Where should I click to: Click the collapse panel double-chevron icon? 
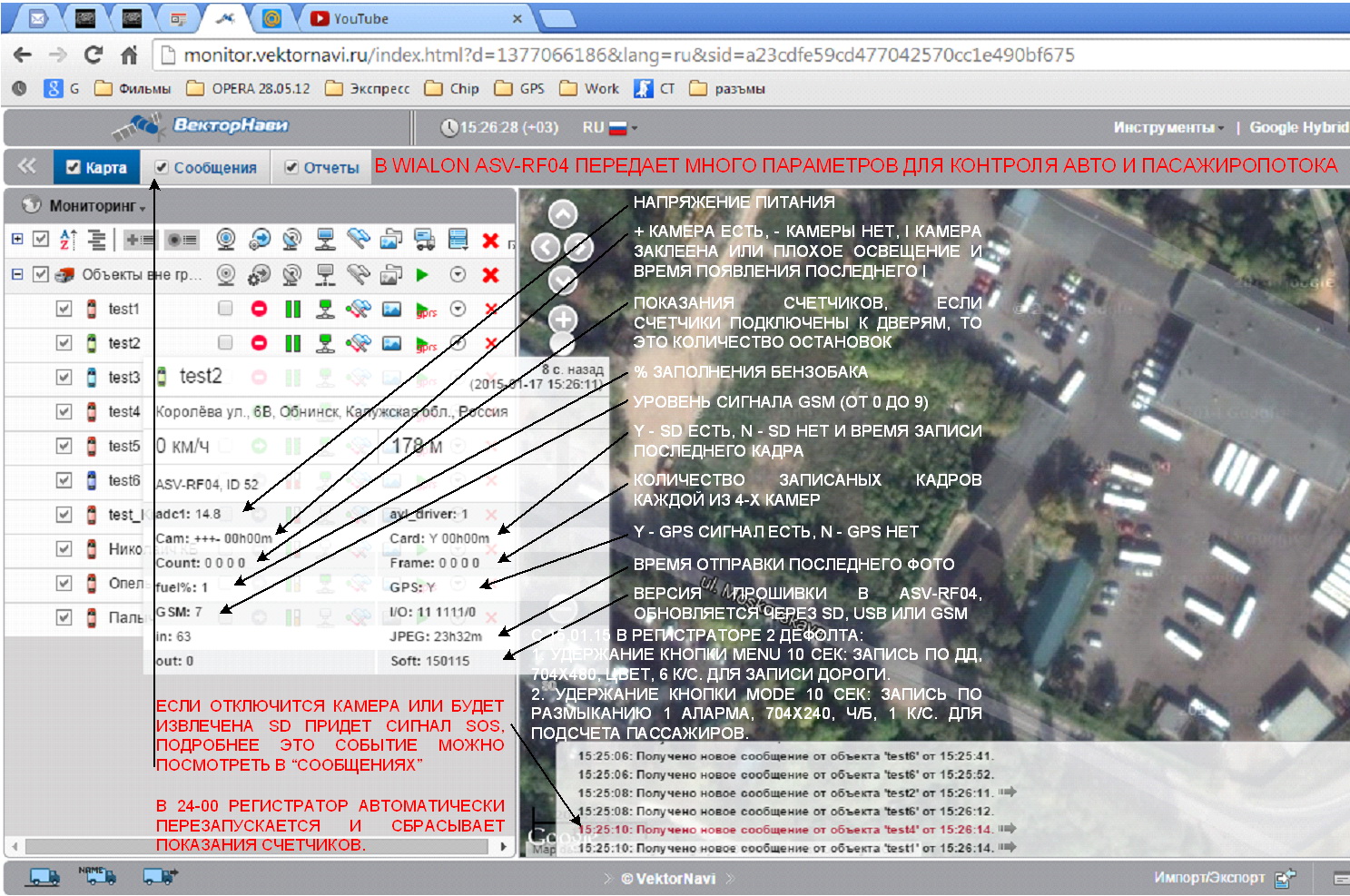click(26, 166)
